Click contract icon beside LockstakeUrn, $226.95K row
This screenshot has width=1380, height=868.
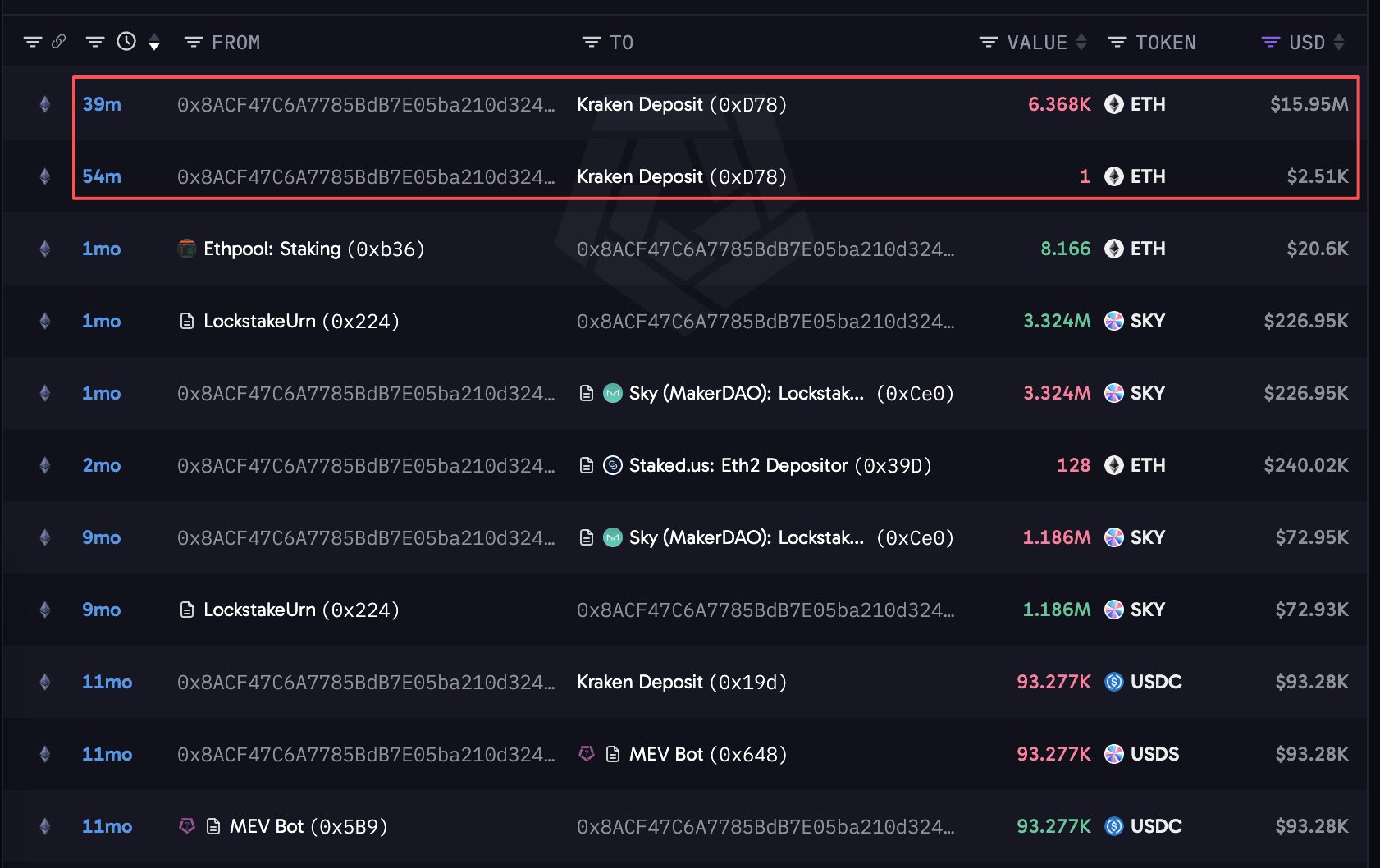pyautogui.click(x=187, y=321)
